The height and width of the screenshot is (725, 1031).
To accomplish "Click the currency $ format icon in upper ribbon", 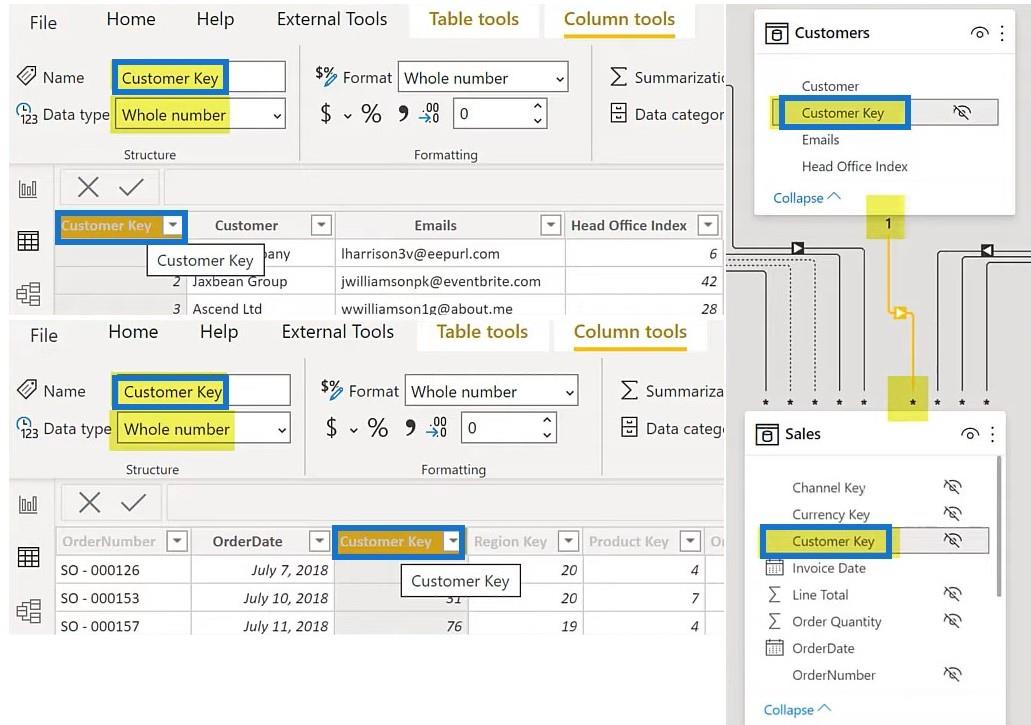I will (x=325, y=114).
